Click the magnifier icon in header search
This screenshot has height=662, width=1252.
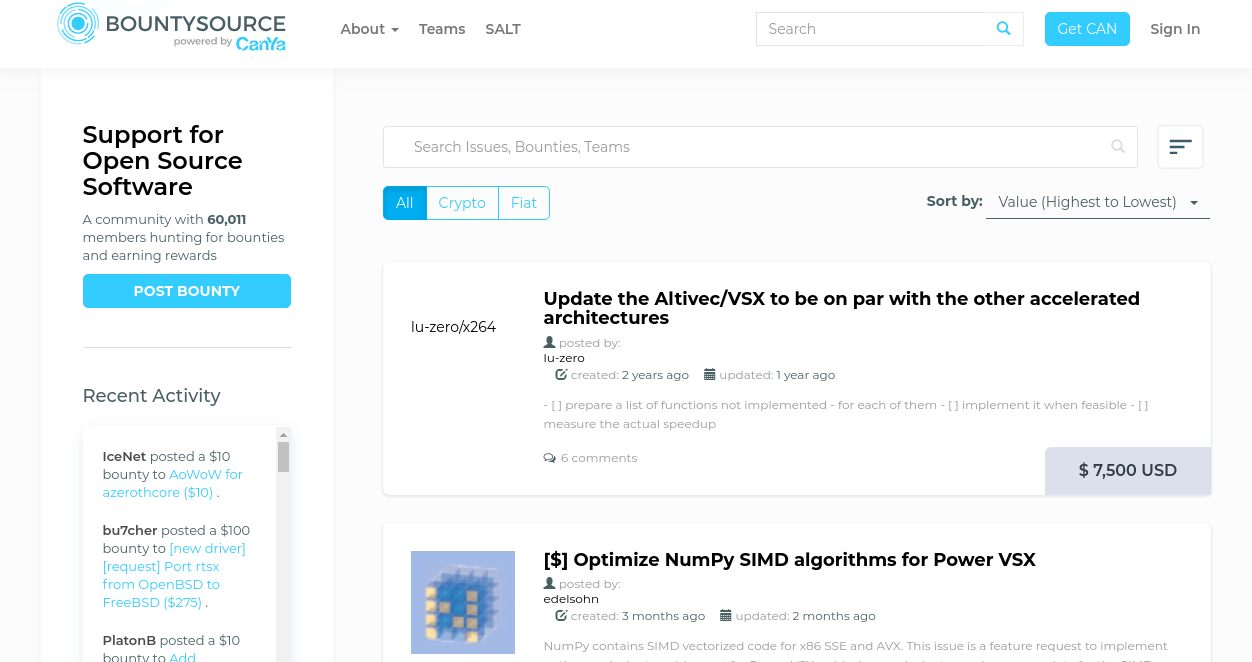pyautogui.click(x=1004, y=29)
